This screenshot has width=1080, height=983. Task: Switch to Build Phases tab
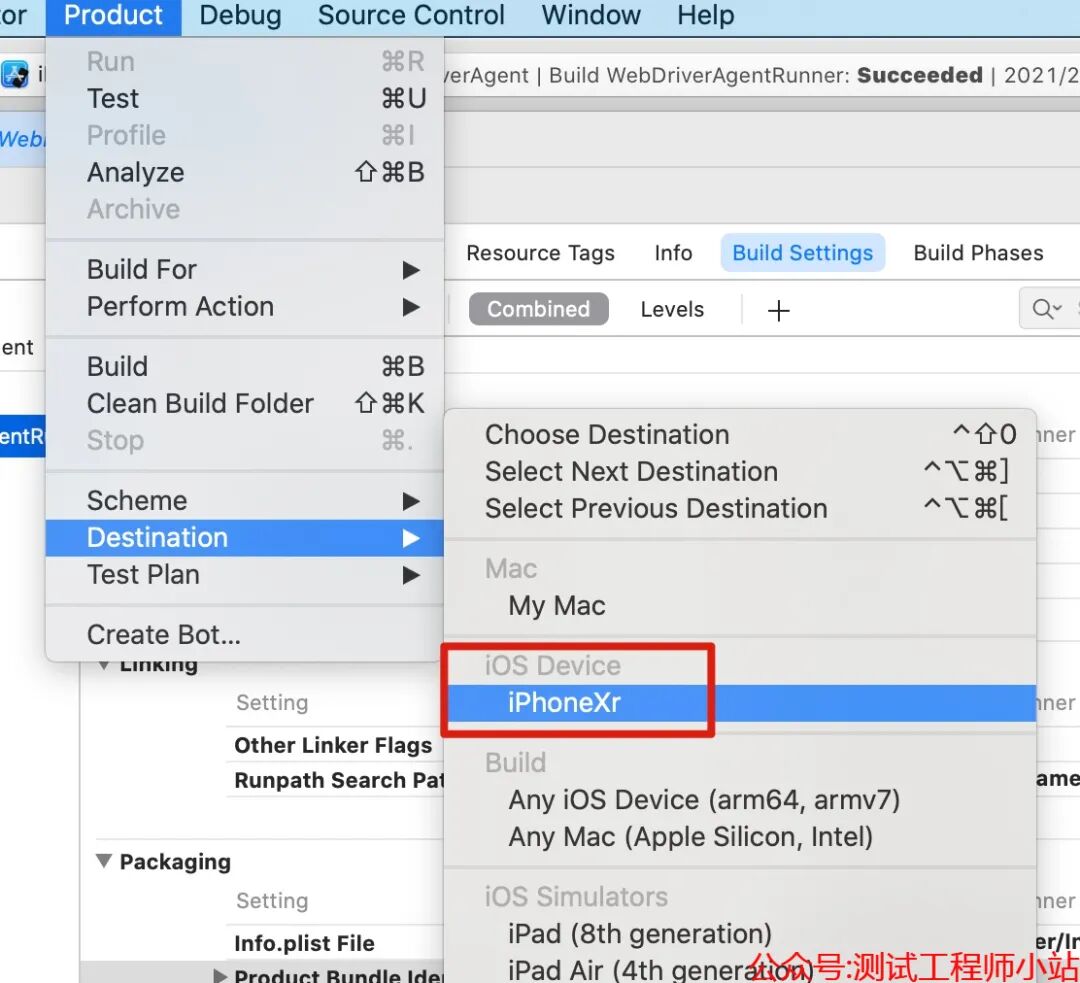tap(978, 253)
